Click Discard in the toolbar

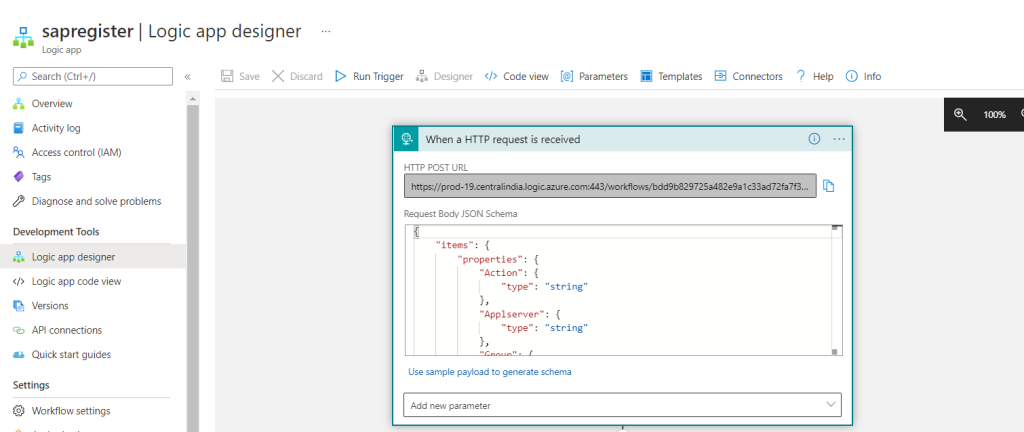click(x=297, y=76)
